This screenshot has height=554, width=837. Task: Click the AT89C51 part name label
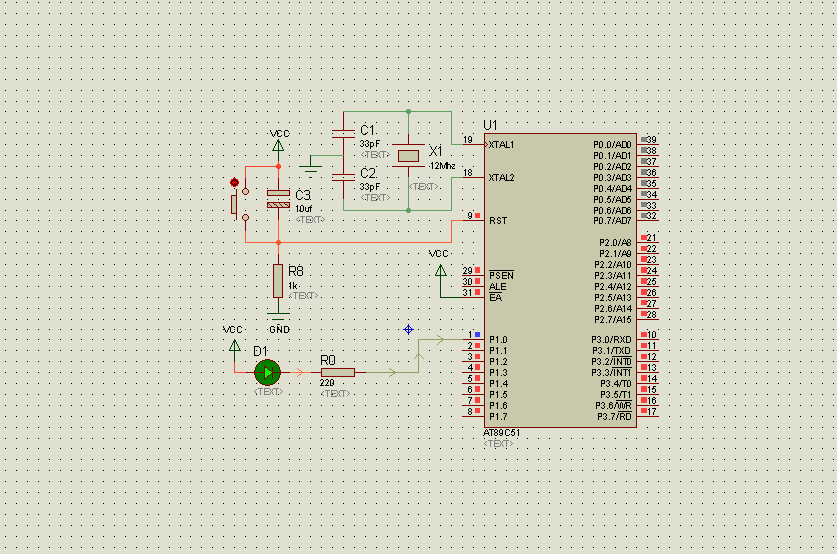tap(501, 433)
